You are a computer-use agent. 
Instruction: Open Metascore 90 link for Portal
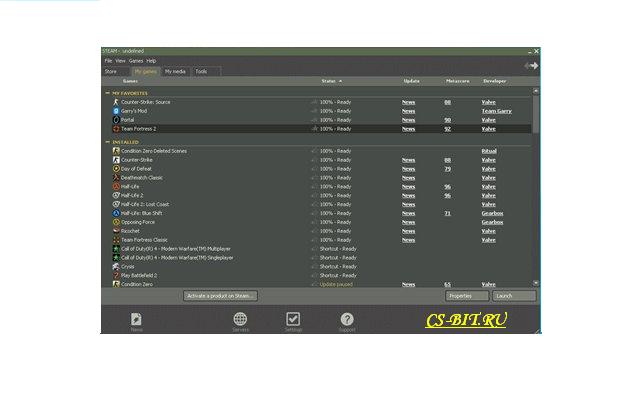click(x=447, y=120)
